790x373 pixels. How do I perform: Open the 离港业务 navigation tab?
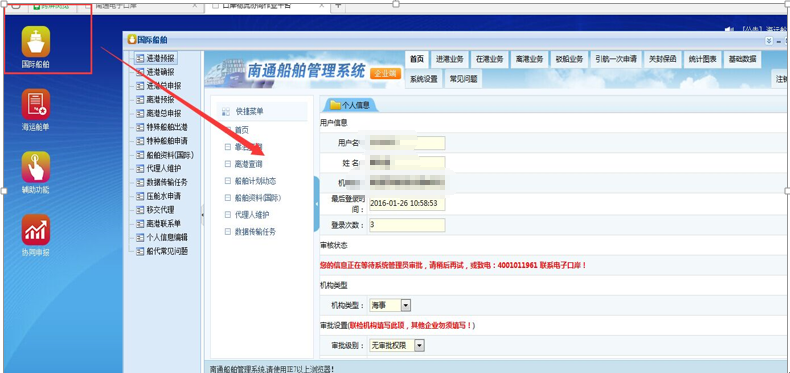tap(529, 59)
